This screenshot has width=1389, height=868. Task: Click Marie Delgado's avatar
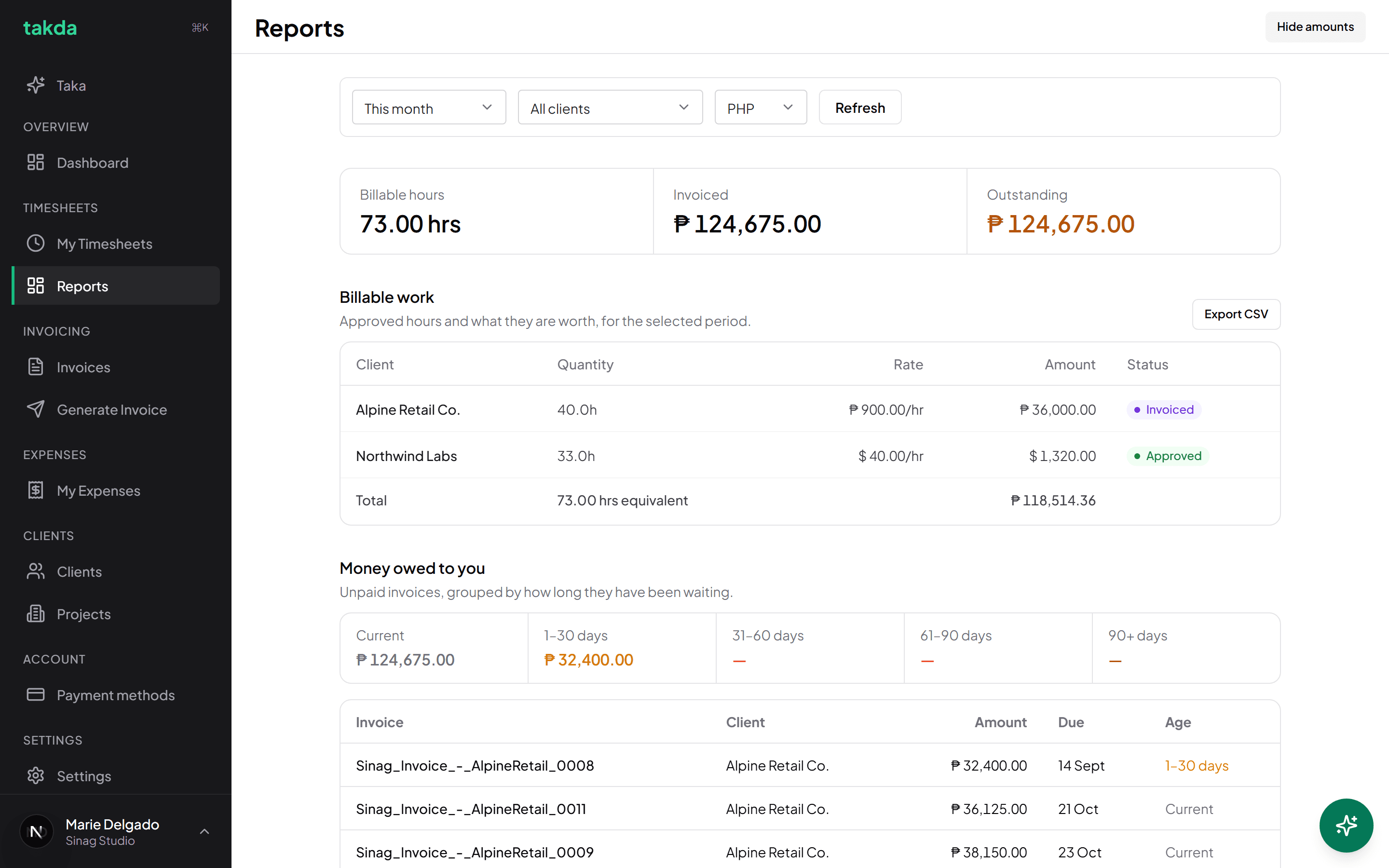36,831
